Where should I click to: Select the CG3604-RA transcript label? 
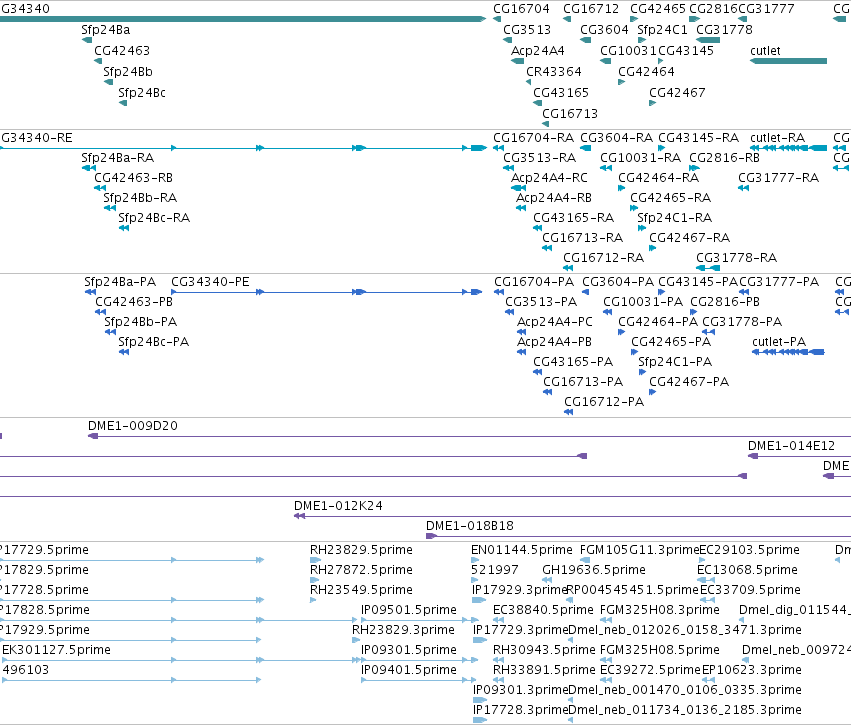click(617, 138)
